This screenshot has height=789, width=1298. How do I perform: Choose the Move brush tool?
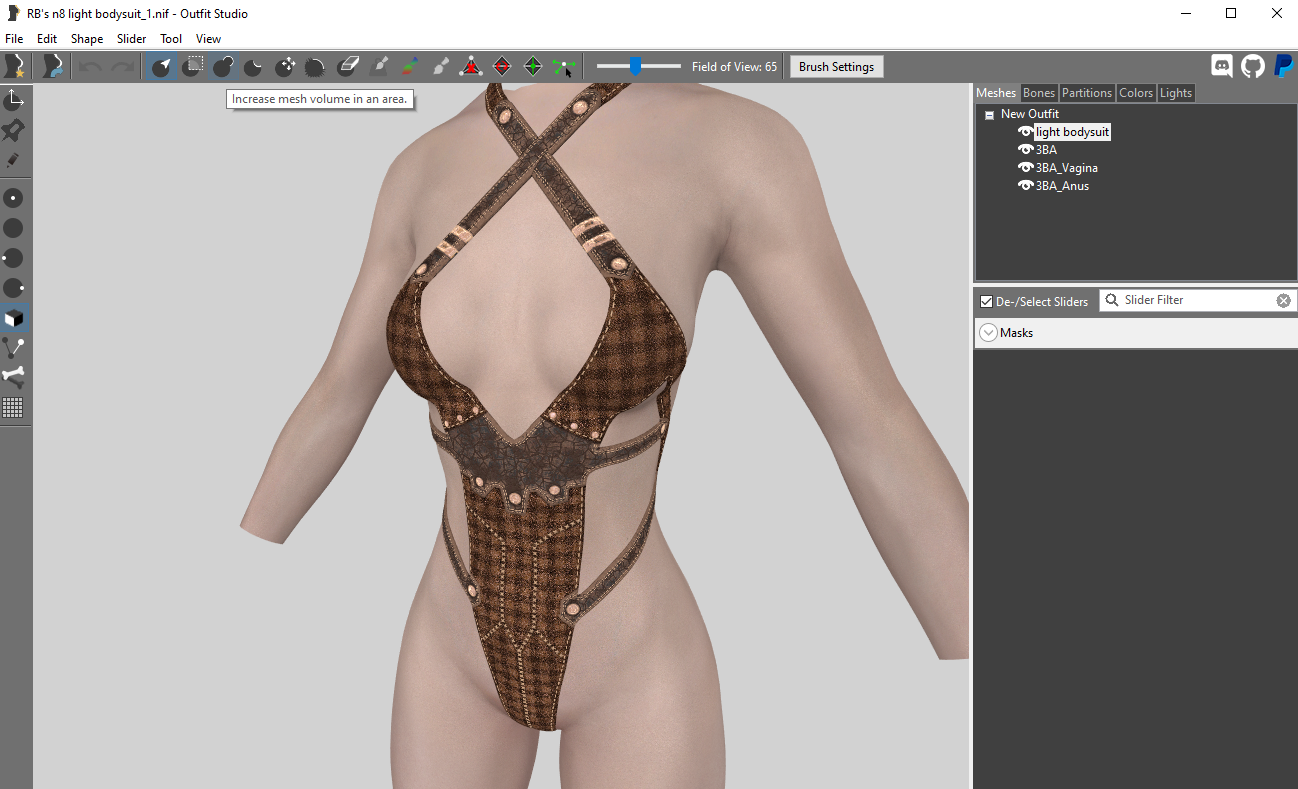pyautogui.click(x=285, y=67)
